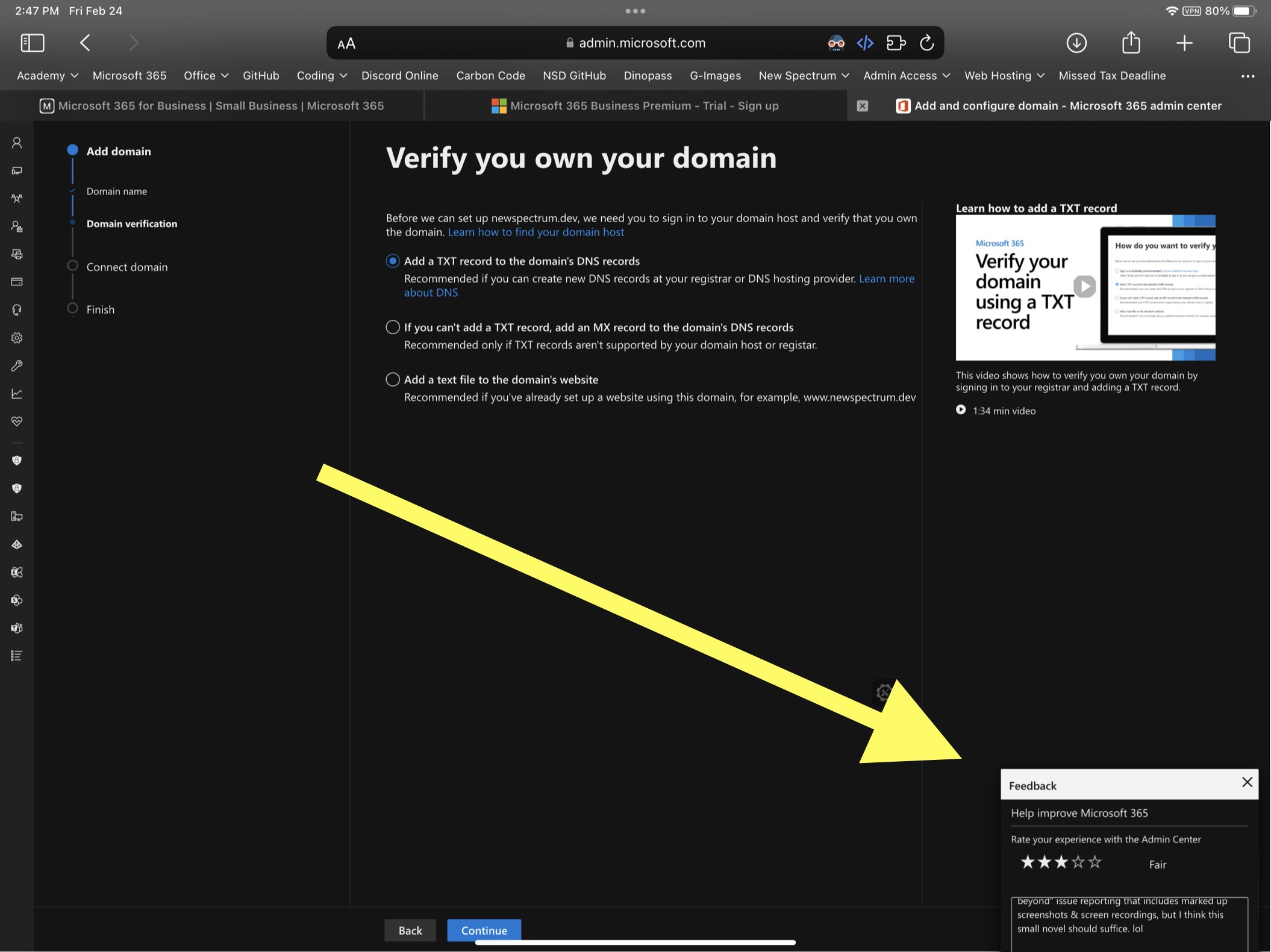Viewport: 1271px width, 952px height.
Task: Switch to Business Premium Trial tab
Action: [x=635, y=106]
